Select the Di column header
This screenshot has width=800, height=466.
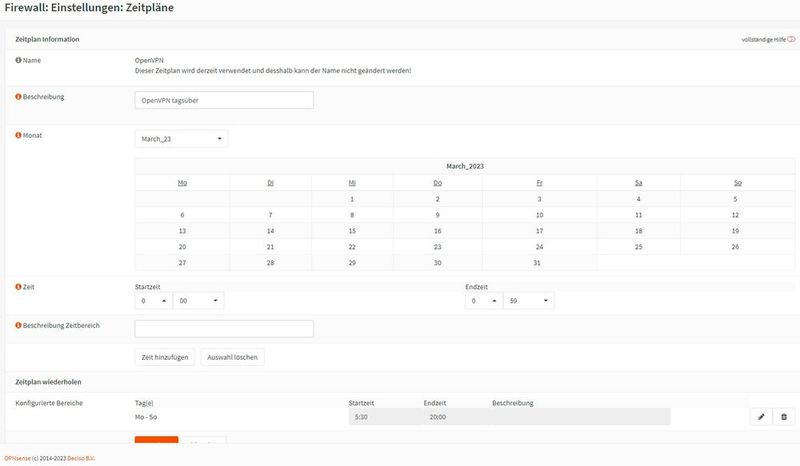270,183
